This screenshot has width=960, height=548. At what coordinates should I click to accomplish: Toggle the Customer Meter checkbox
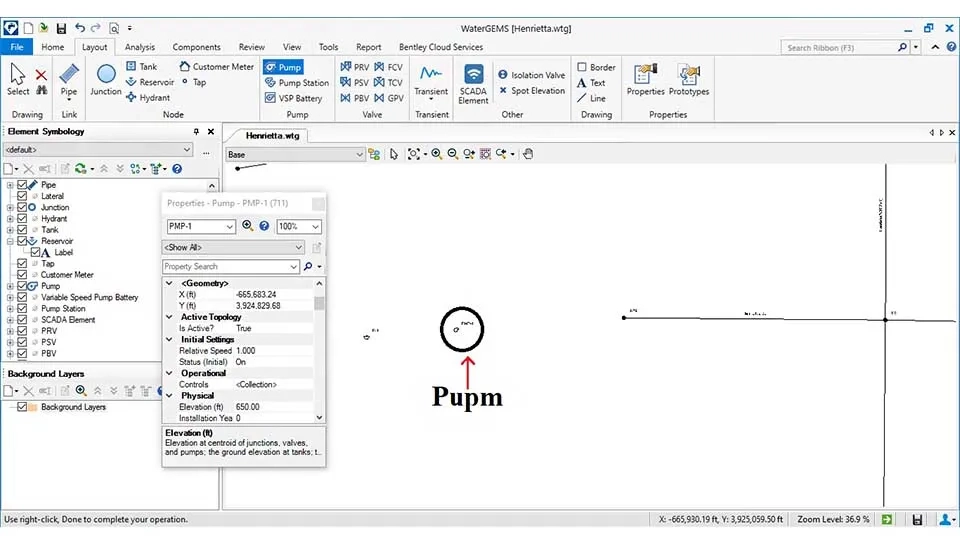(22, 275)
